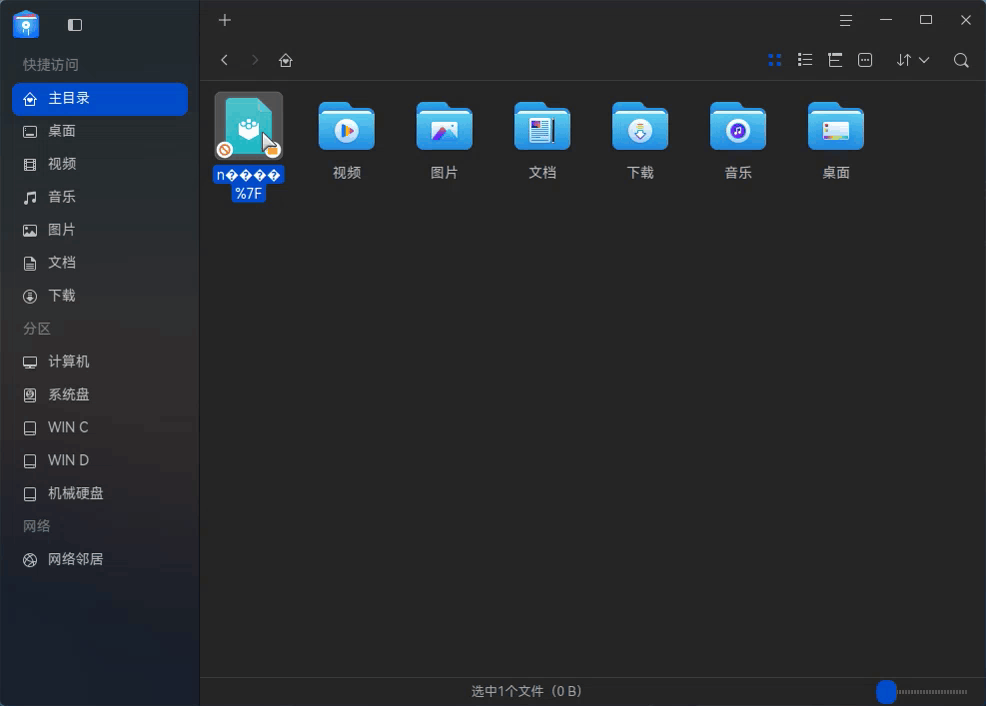This screenshot has width=986, height=706.
Task: Open 文档 in the sidebar
Action: pos(100,263)
